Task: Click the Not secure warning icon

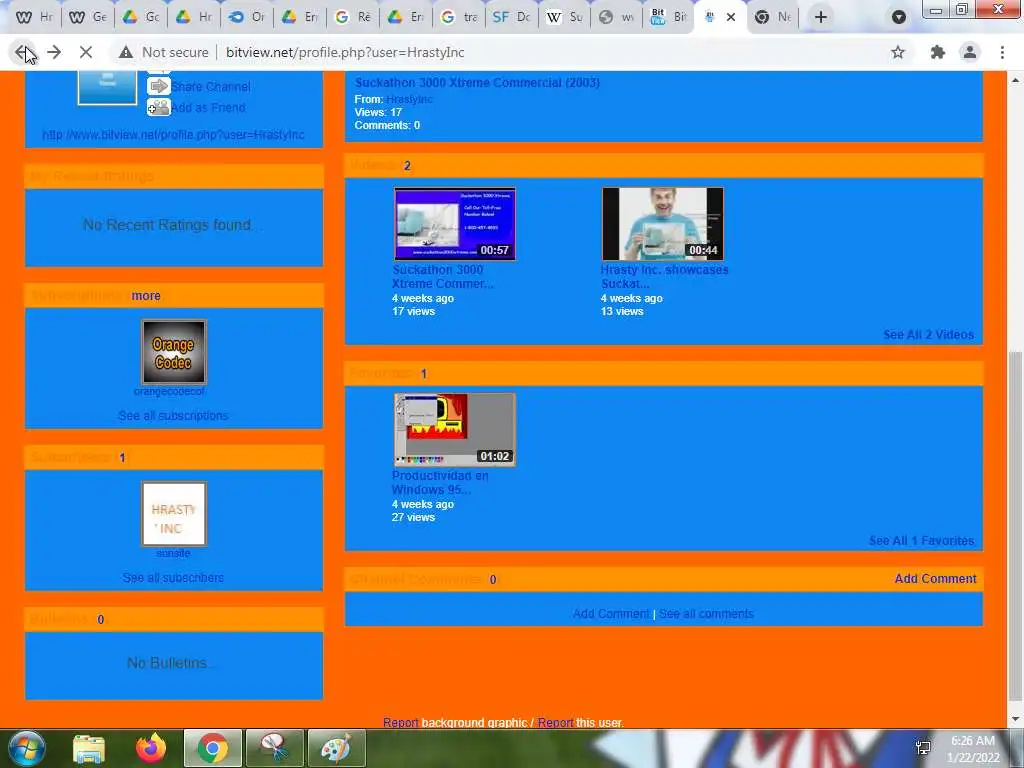Action: [125, 52]
